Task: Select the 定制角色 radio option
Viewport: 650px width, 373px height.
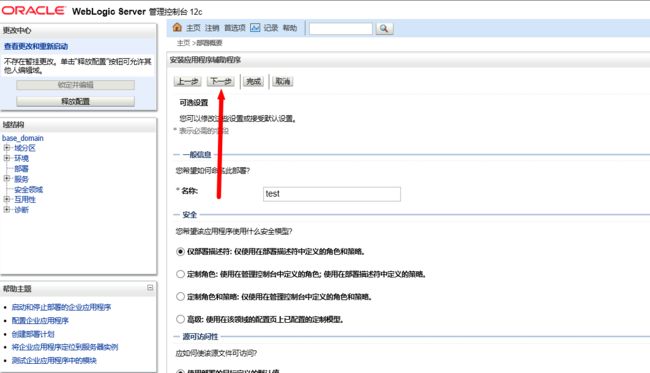Action: coord(180,274)
